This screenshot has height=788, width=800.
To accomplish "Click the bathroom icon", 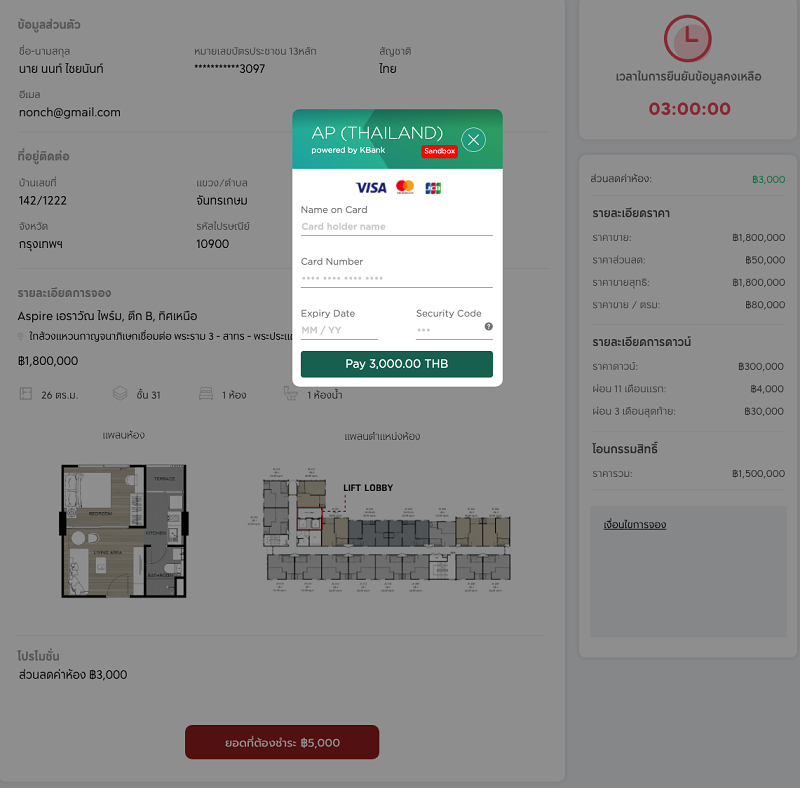I will (x=290, y=394).
